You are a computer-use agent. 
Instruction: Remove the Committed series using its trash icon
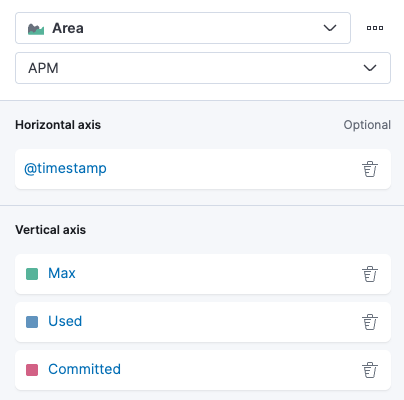(370, 370)
